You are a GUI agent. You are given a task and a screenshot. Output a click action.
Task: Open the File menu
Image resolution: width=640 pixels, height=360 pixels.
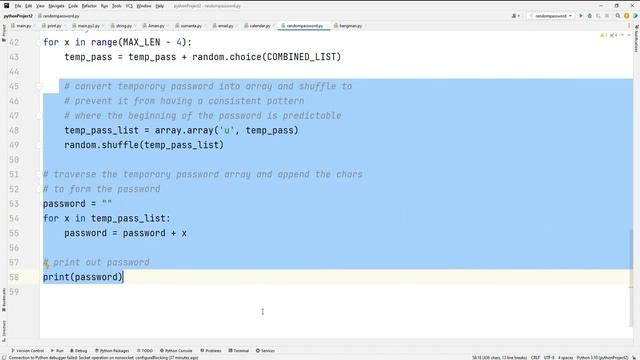(x=18, y=6)
